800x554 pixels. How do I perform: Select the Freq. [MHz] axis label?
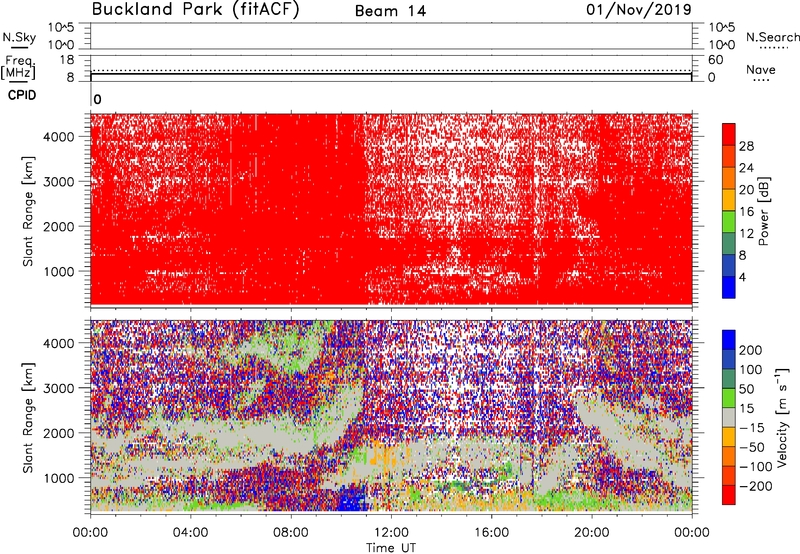click(18, 67)
